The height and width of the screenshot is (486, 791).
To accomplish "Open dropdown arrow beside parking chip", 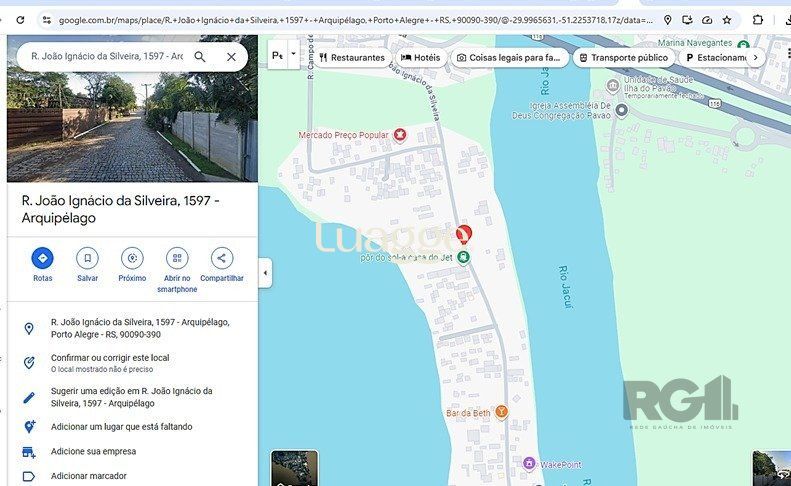I will (293, 56).
